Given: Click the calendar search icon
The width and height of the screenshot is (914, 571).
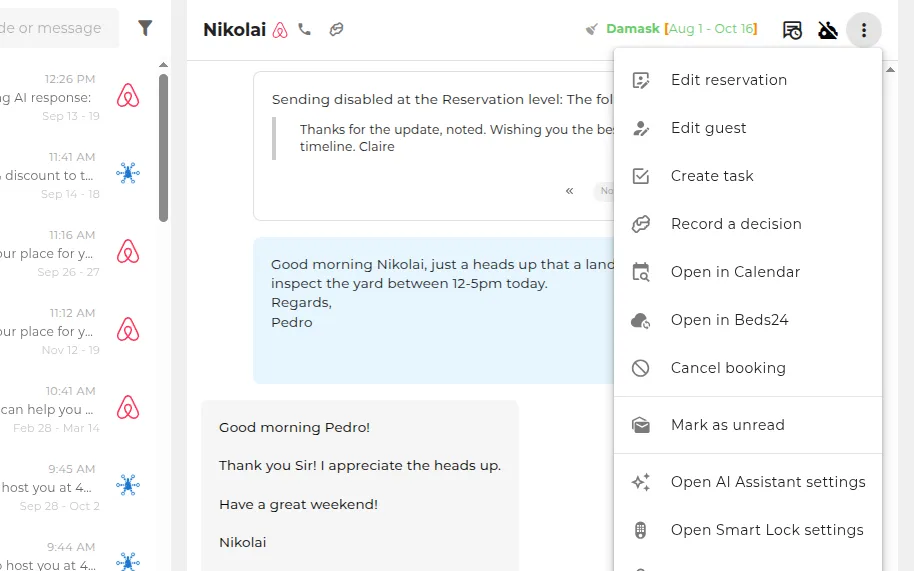Looking at the screenshot, I should [x=641, y=272].
